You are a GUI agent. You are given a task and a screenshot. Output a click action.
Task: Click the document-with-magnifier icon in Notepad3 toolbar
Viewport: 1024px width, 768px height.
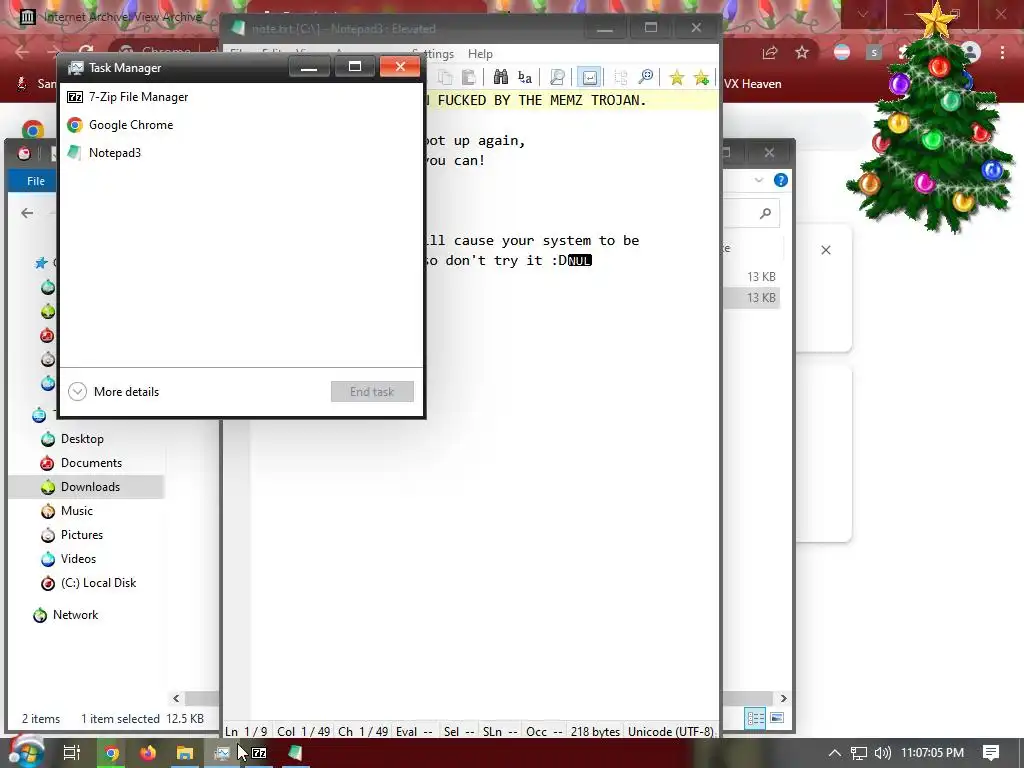tap(557, 77)
